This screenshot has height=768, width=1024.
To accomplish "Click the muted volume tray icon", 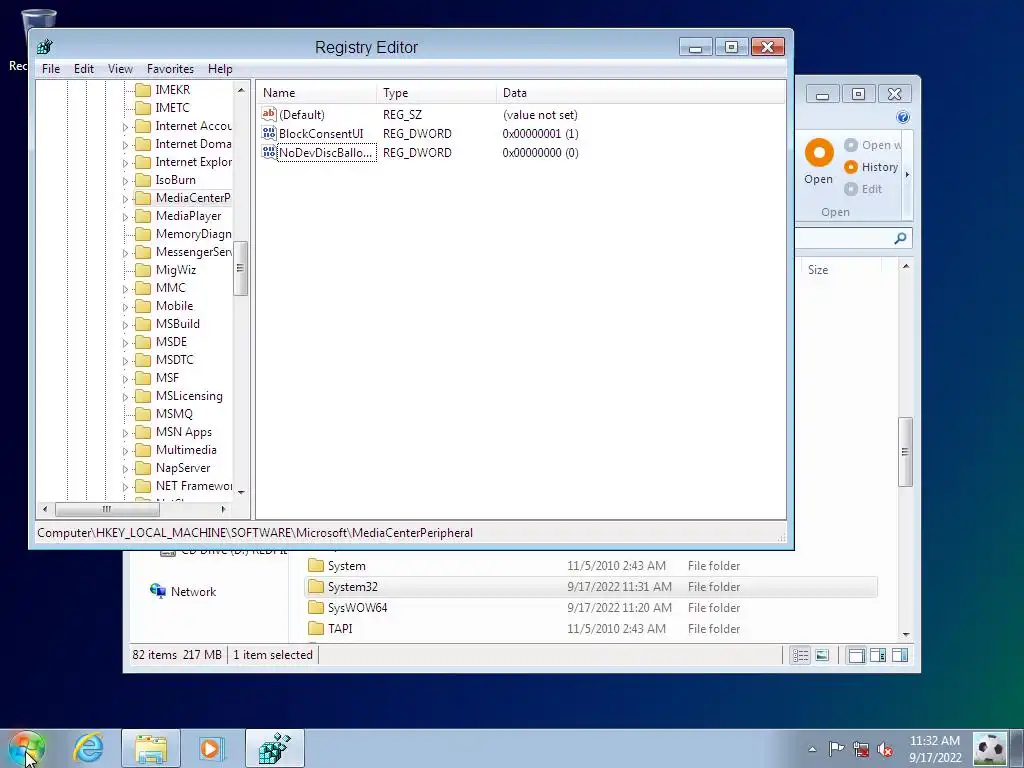I will pos(885,749).
